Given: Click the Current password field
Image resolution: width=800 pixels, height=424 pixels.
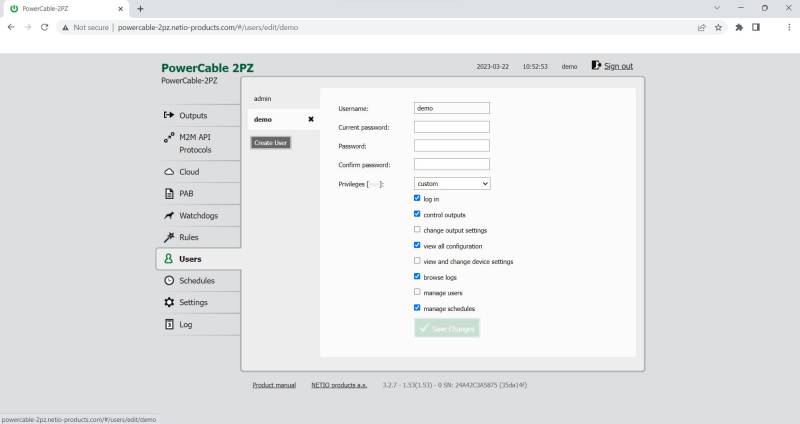Looking at the screenshot, I should [452, 127].
